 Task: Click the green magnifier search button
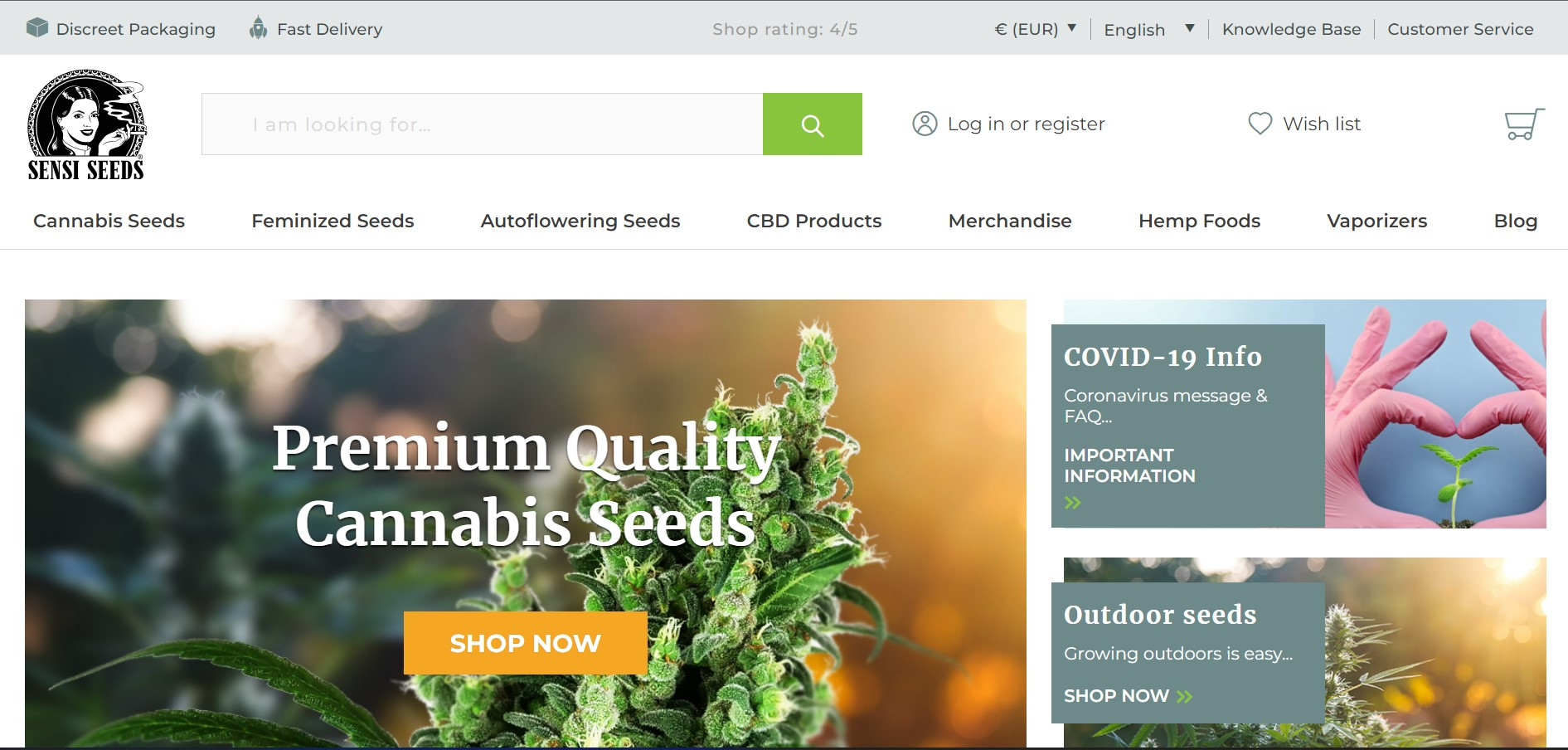(x=812, y=124)
